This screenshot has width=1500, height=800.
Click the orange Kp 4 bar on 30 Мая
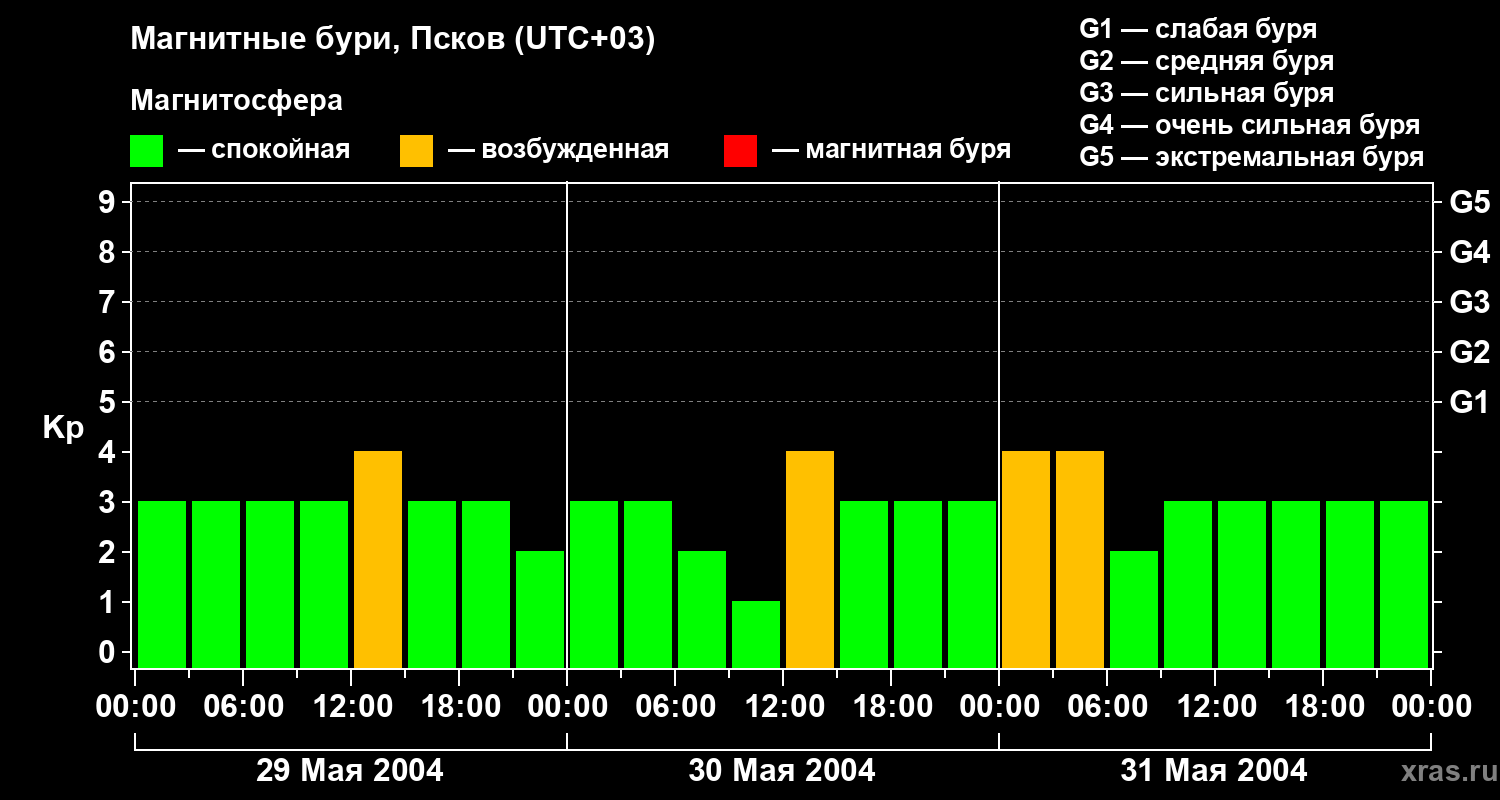click(x=810, y=559)
